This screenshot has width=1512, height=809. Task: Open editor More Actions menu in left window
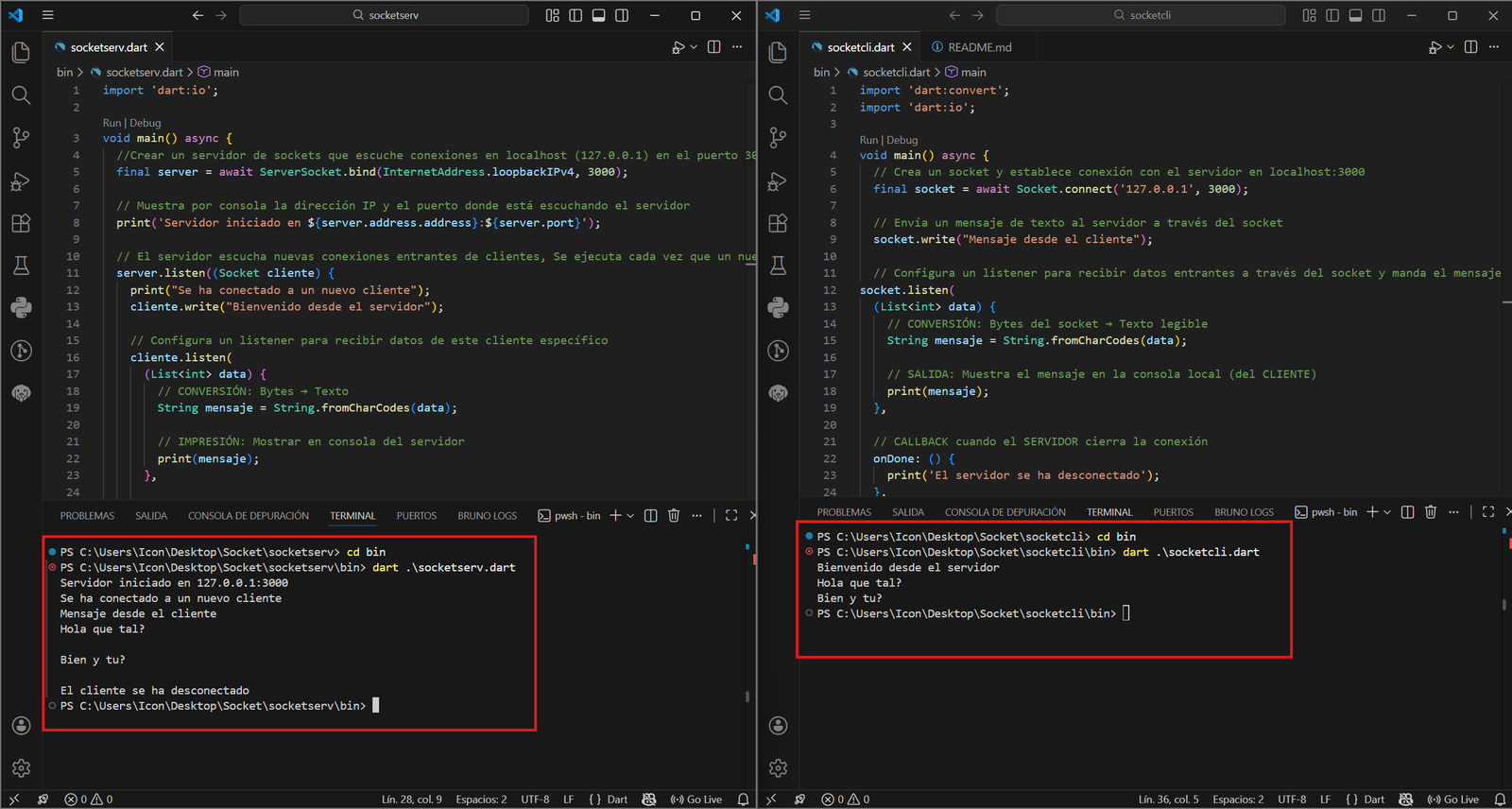737,47
